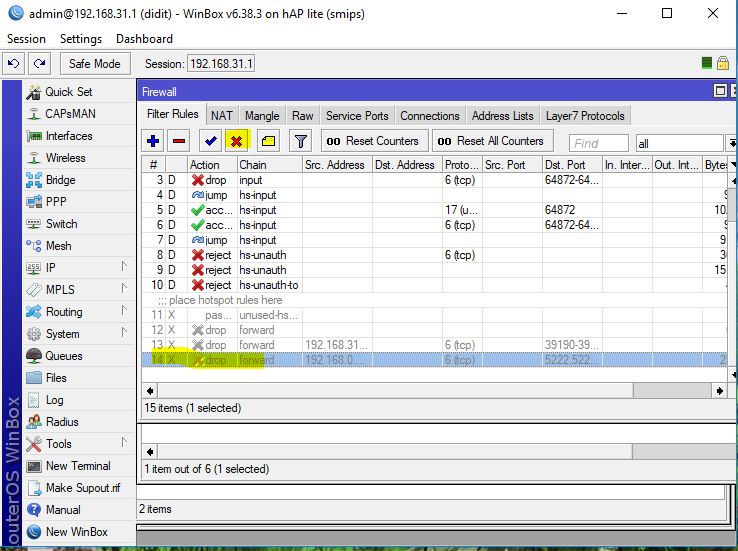Open Log in sidebar
This screenshot has width=738, height=551.
click(x=54, y=400)
